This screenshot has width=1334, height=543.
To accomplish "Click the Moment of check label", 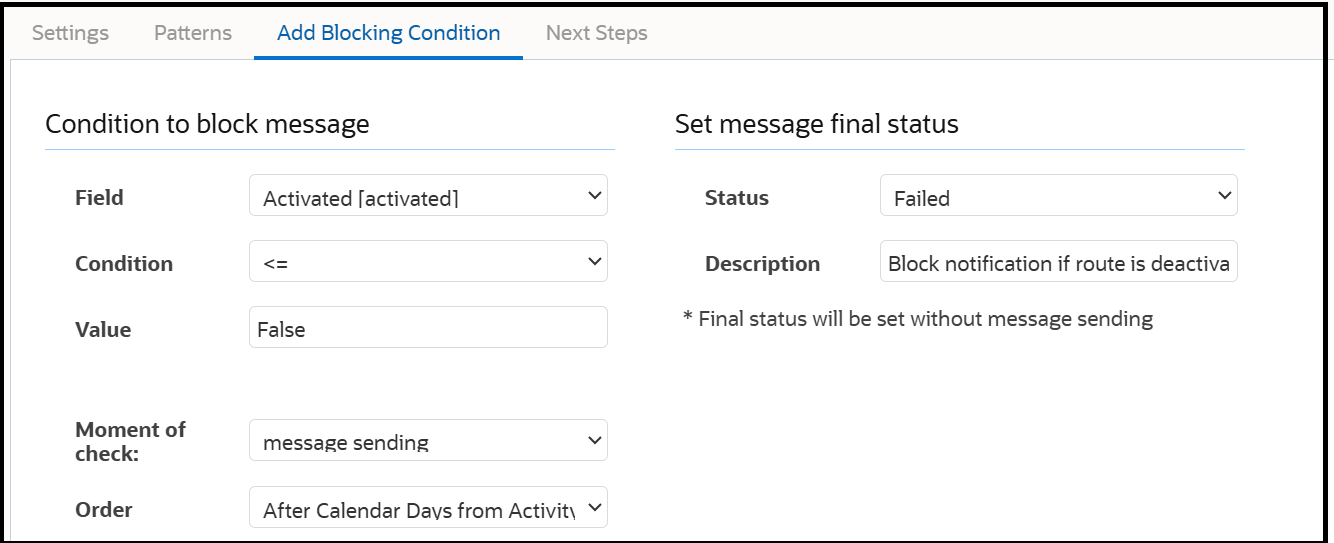I will 130,441.
